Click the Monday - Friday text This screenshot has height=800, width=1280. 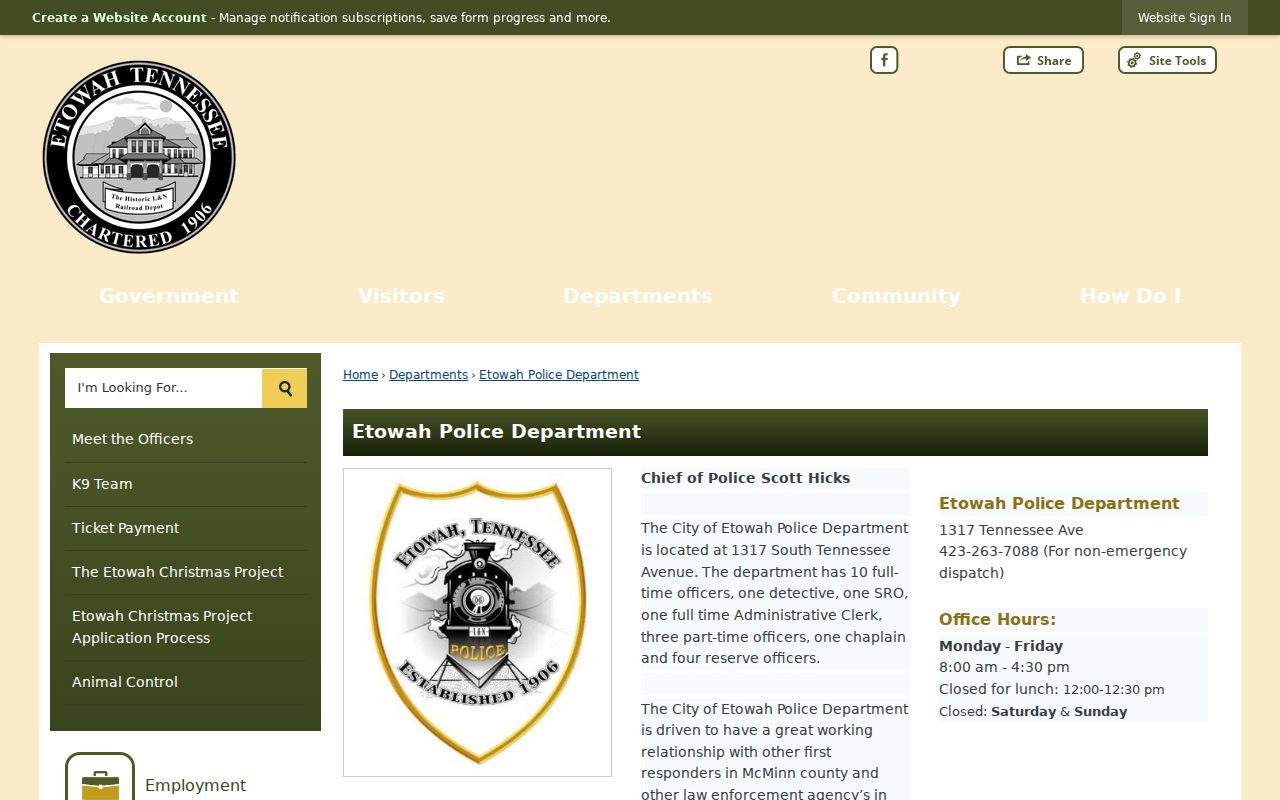1001,646
